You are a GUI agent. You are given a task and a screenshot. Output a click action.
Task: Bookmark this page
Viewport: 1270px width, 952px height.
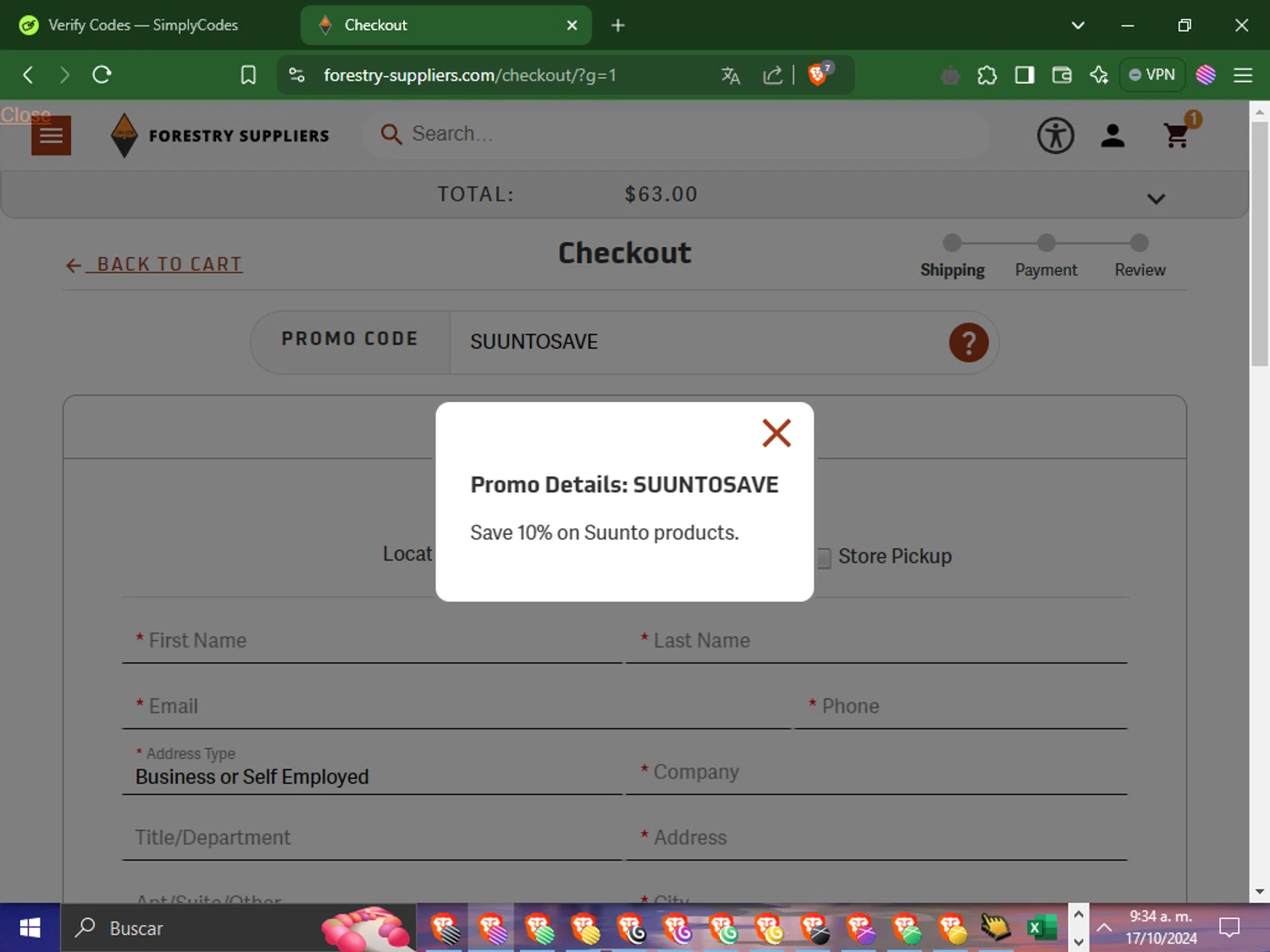coord(248,75)
